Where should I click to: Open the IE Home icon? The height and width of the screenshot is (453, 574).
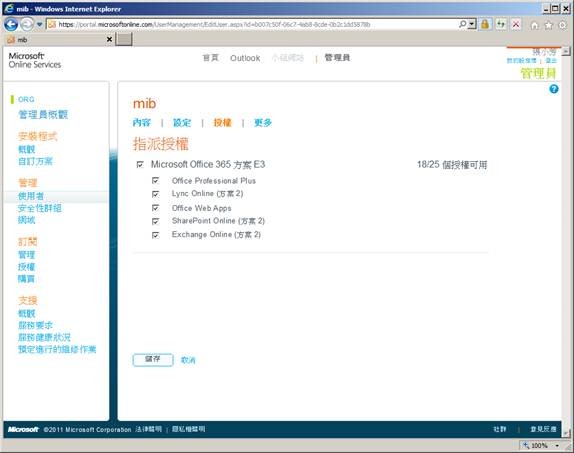[x=535, y=25]
